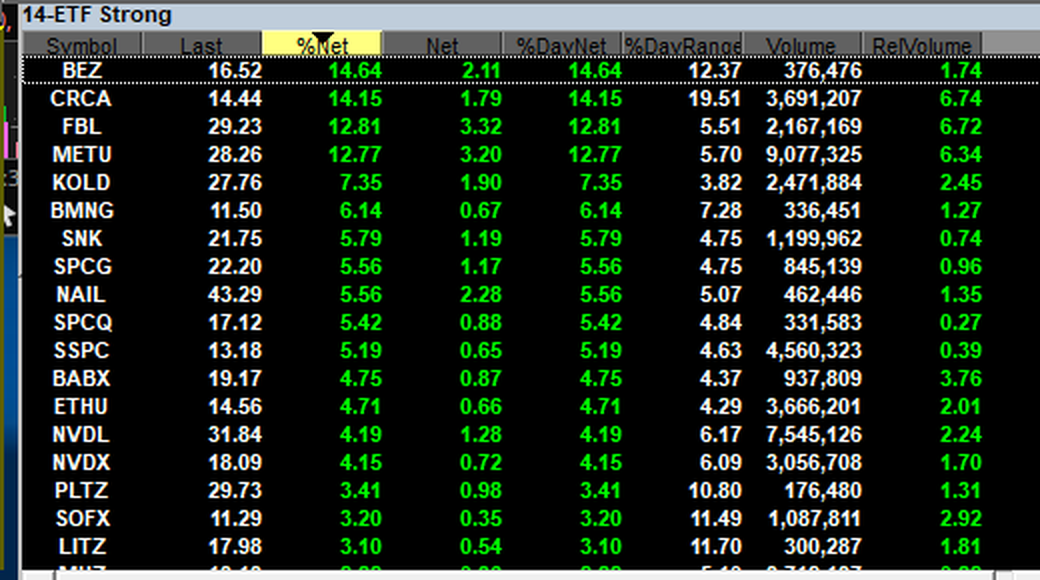This screenshot has height=580, width=1040.
Task: Click SPCG volume 845,139
Action: (x=822, y=266)
